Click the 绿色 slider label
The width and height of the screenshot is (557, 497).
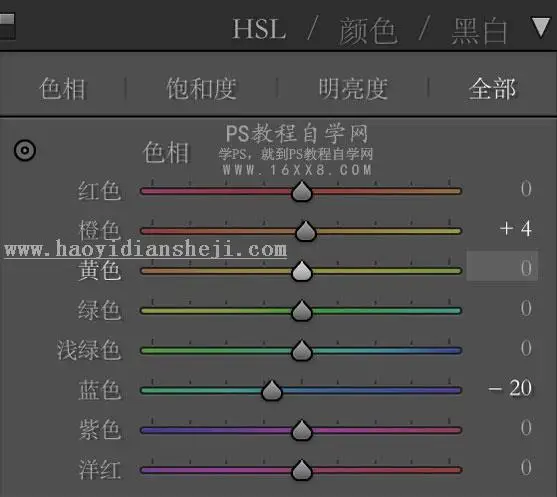click(x=99, y=310)
